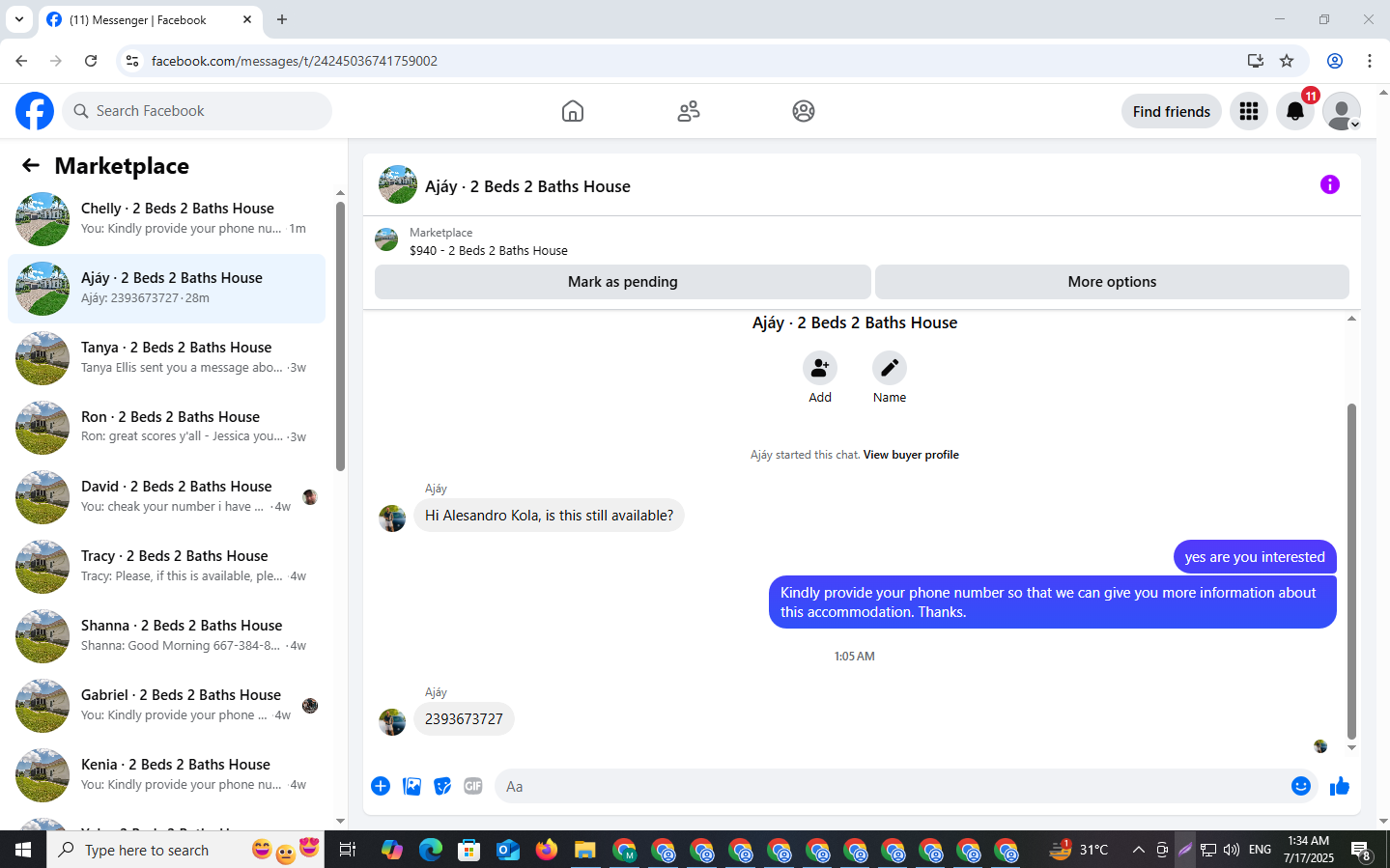The height and width of the screenshot is (868, 1390).
Task: Click the address bar URL
Action: coord(295,61)
